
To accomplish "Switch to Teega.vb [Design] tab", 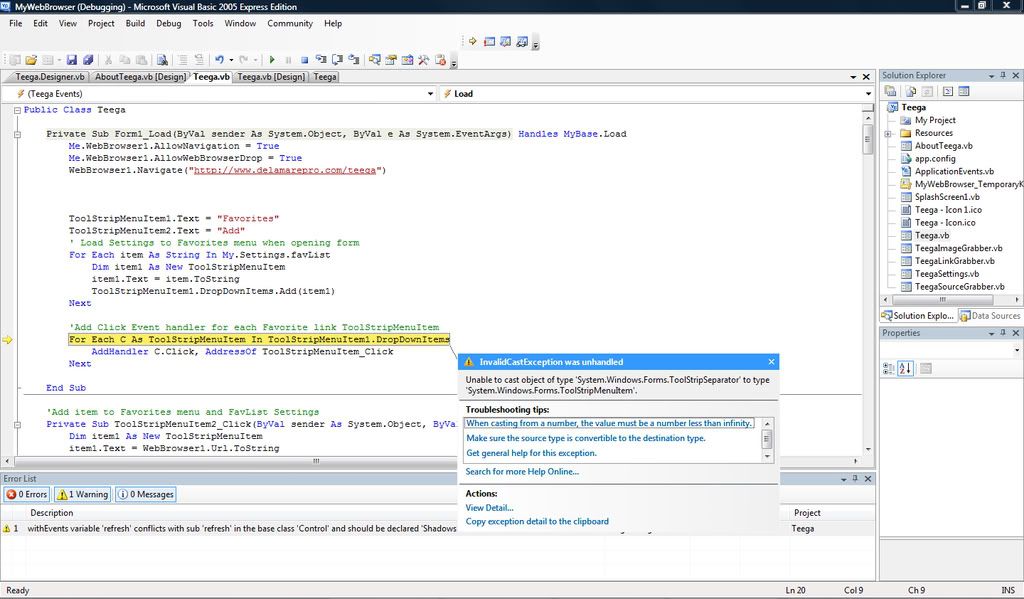I will point(271,76).
